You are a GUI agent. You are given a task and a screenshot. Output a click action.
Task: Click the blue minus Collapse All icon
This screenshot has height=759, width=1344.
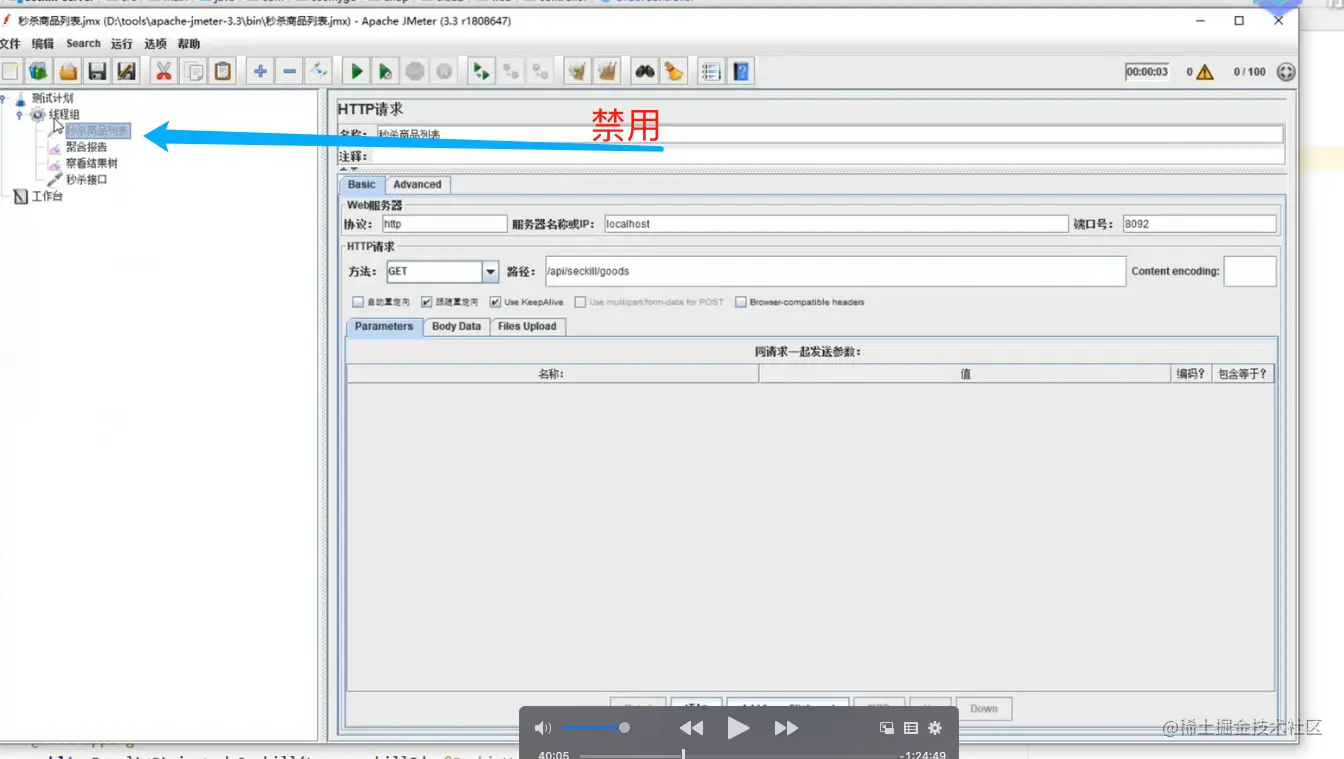[x=290, y=71]
